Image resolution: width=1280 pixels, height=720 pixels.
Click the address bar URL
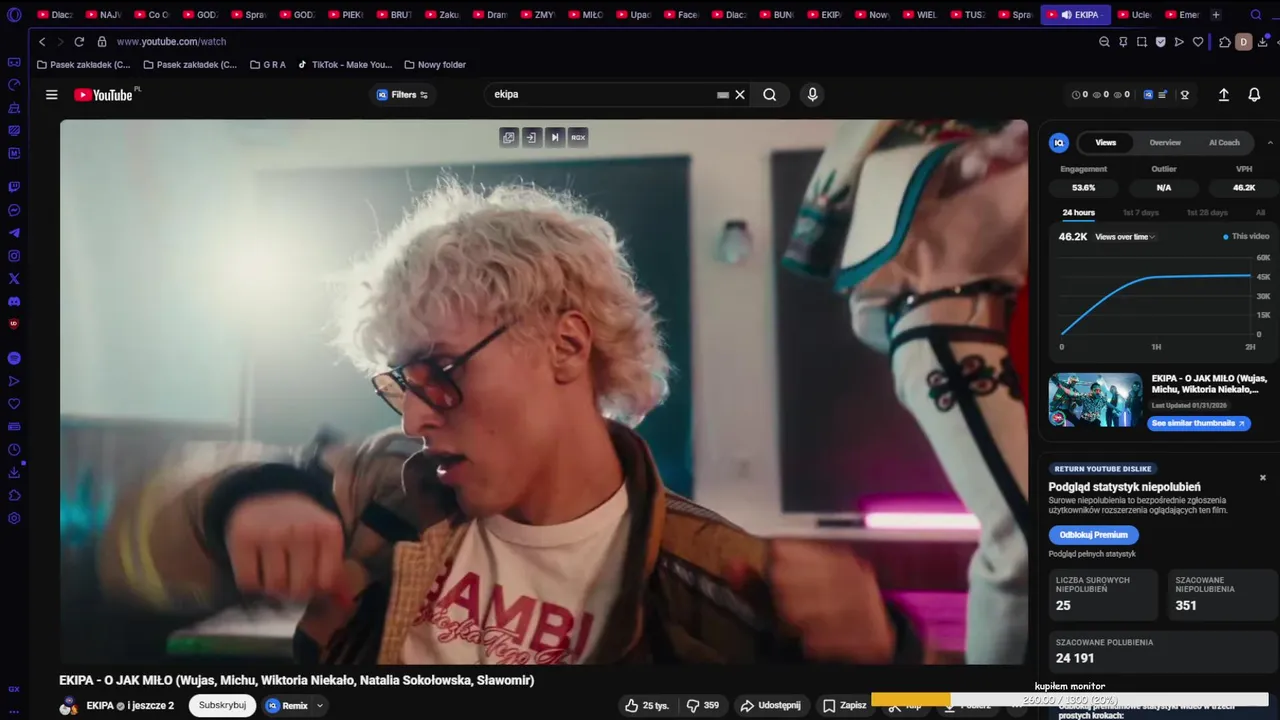(x=171, y=42)
